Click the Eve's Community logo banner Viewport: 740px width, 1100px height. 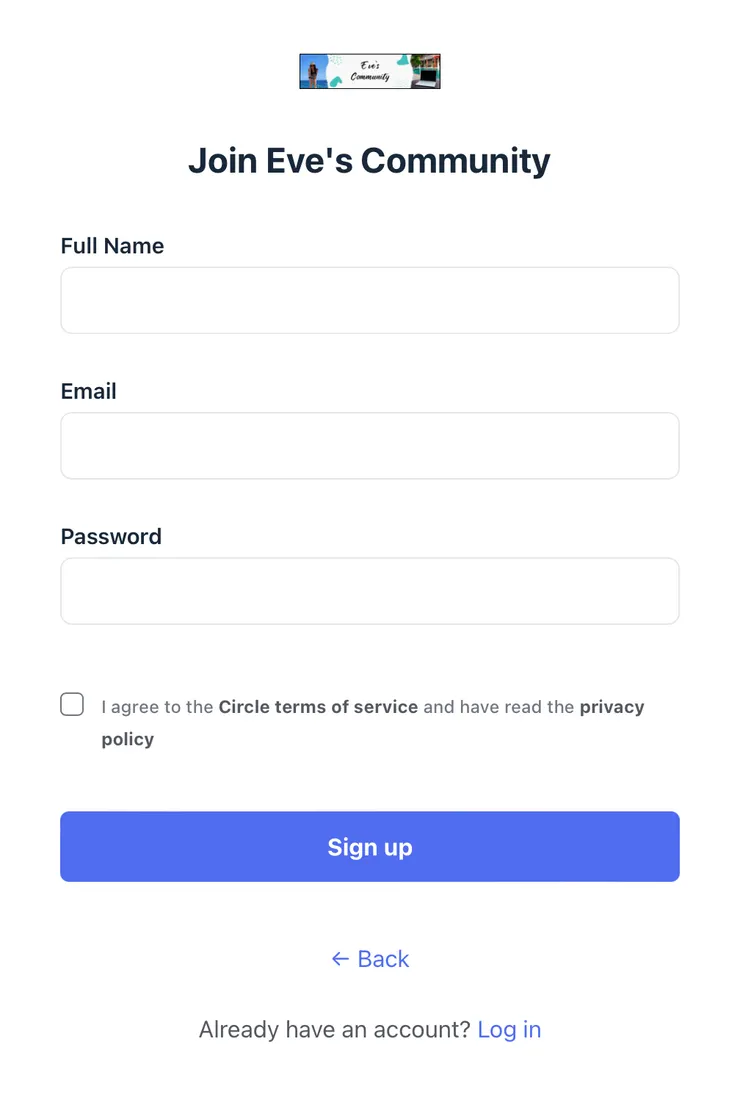(370, 71)
